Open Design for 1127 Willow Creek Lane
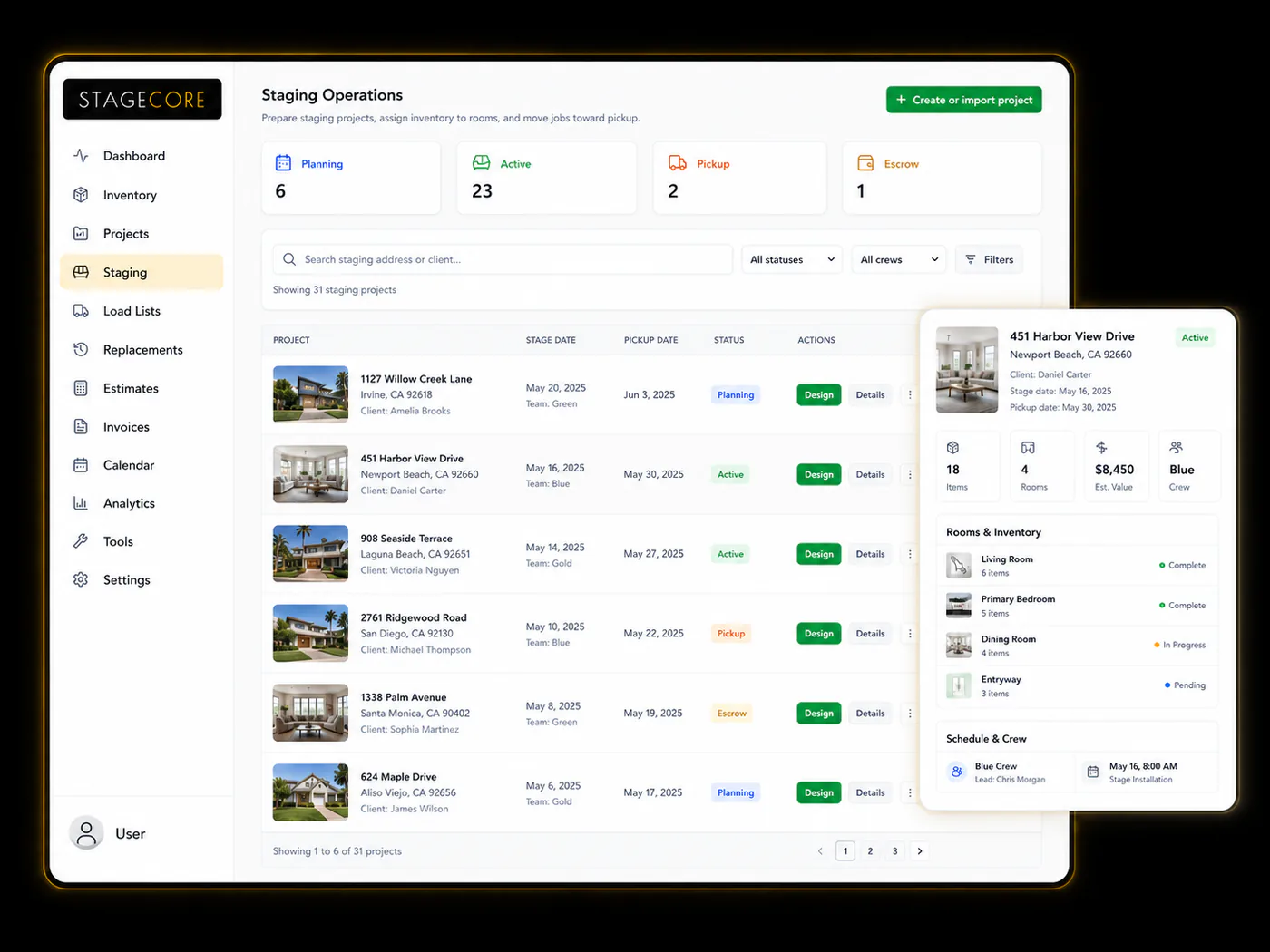The width and height of the screenshot is (1270, 952). click(x=819, y=395)
